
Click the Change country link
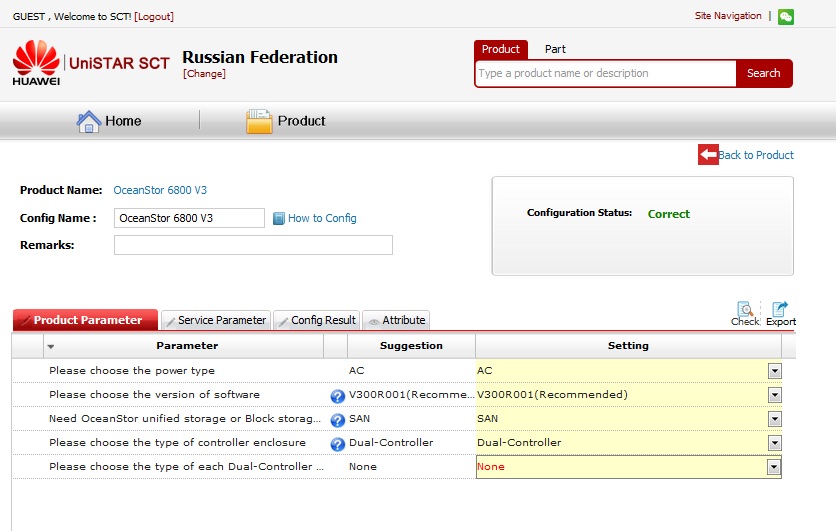(204, 74)
